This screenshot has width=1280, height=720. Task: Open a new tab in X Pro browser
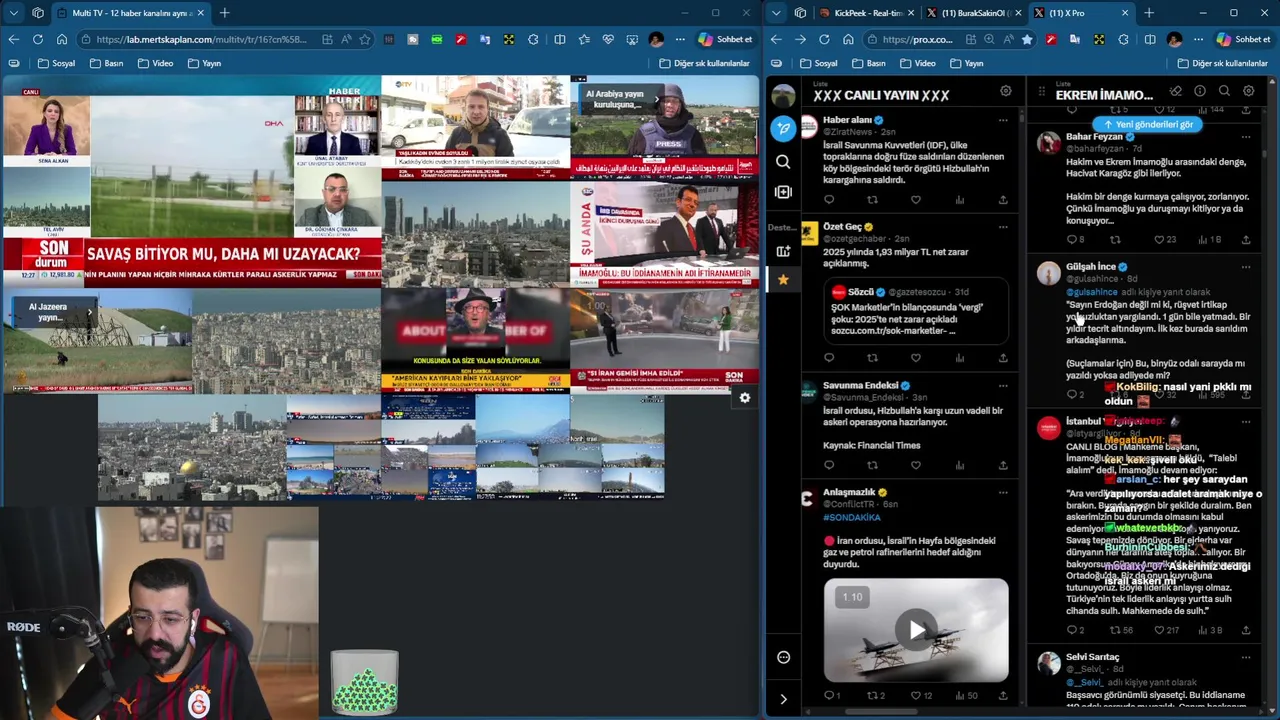pyautogui.click(x=1148, y=13)
